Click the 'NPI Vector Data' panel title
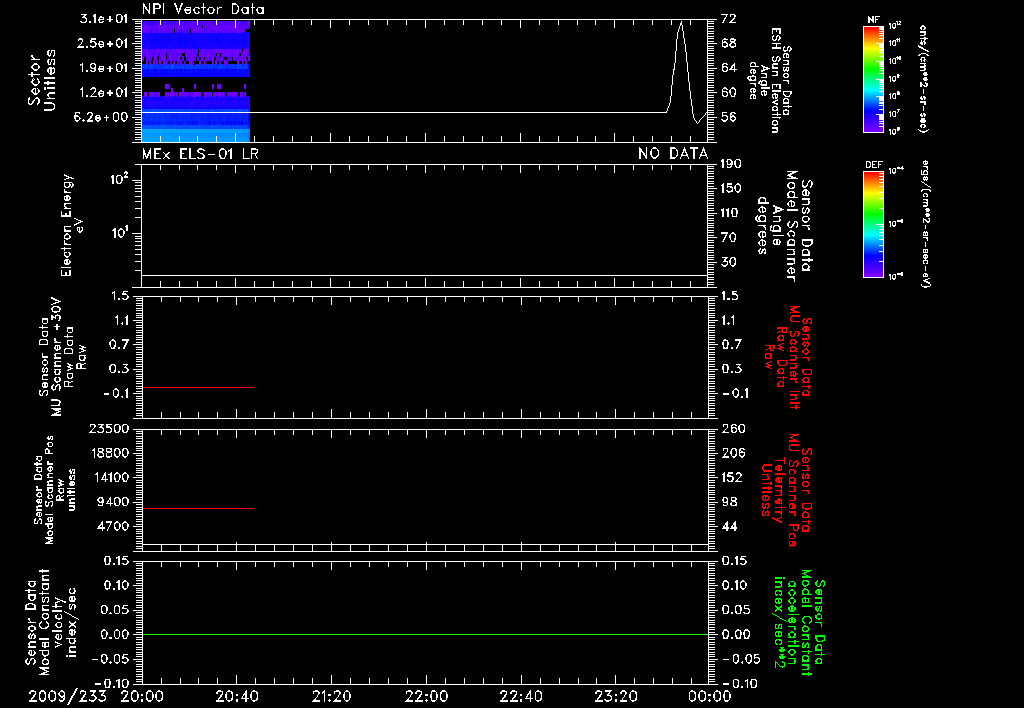This screenshot has width=1024, height=708. 203,9
